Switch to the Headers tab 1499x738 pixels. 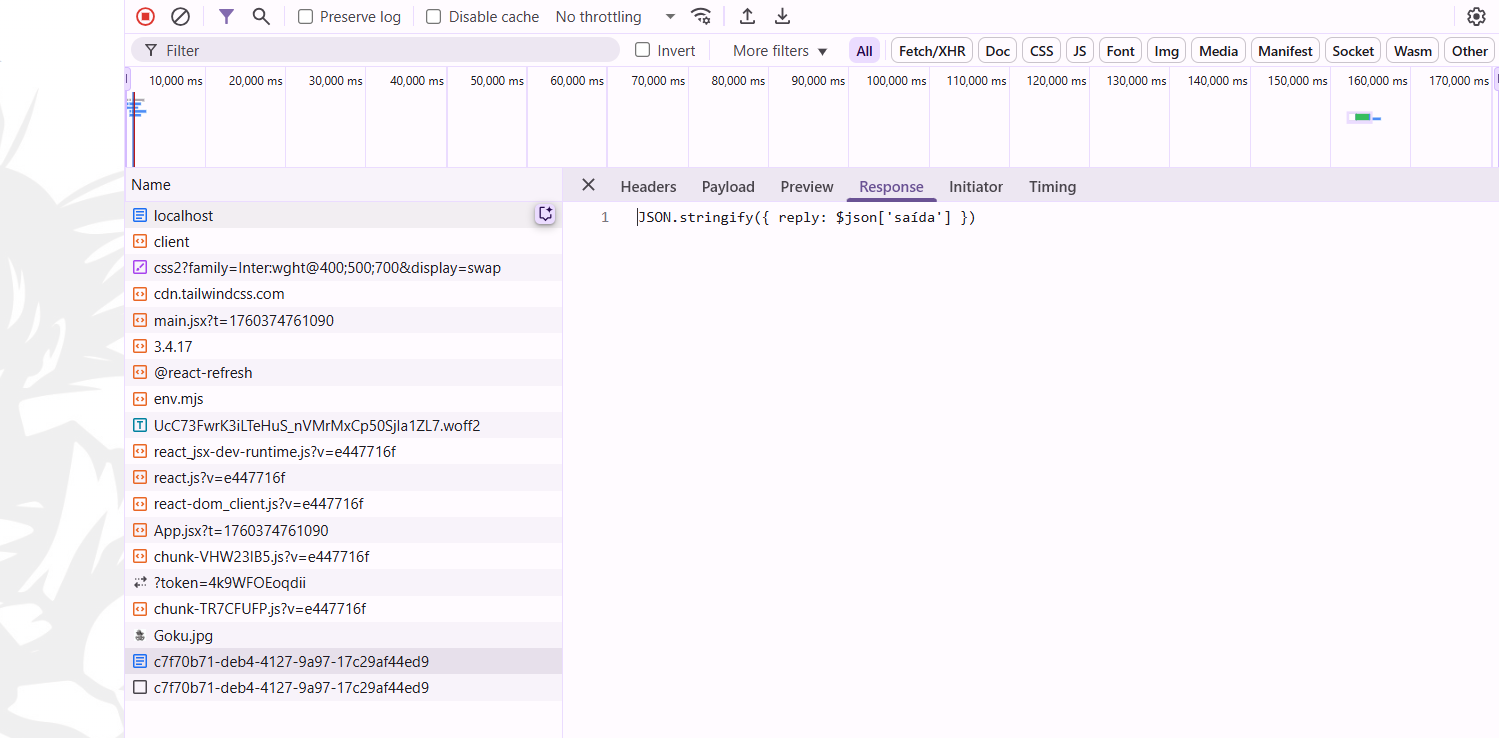(648, 187)
